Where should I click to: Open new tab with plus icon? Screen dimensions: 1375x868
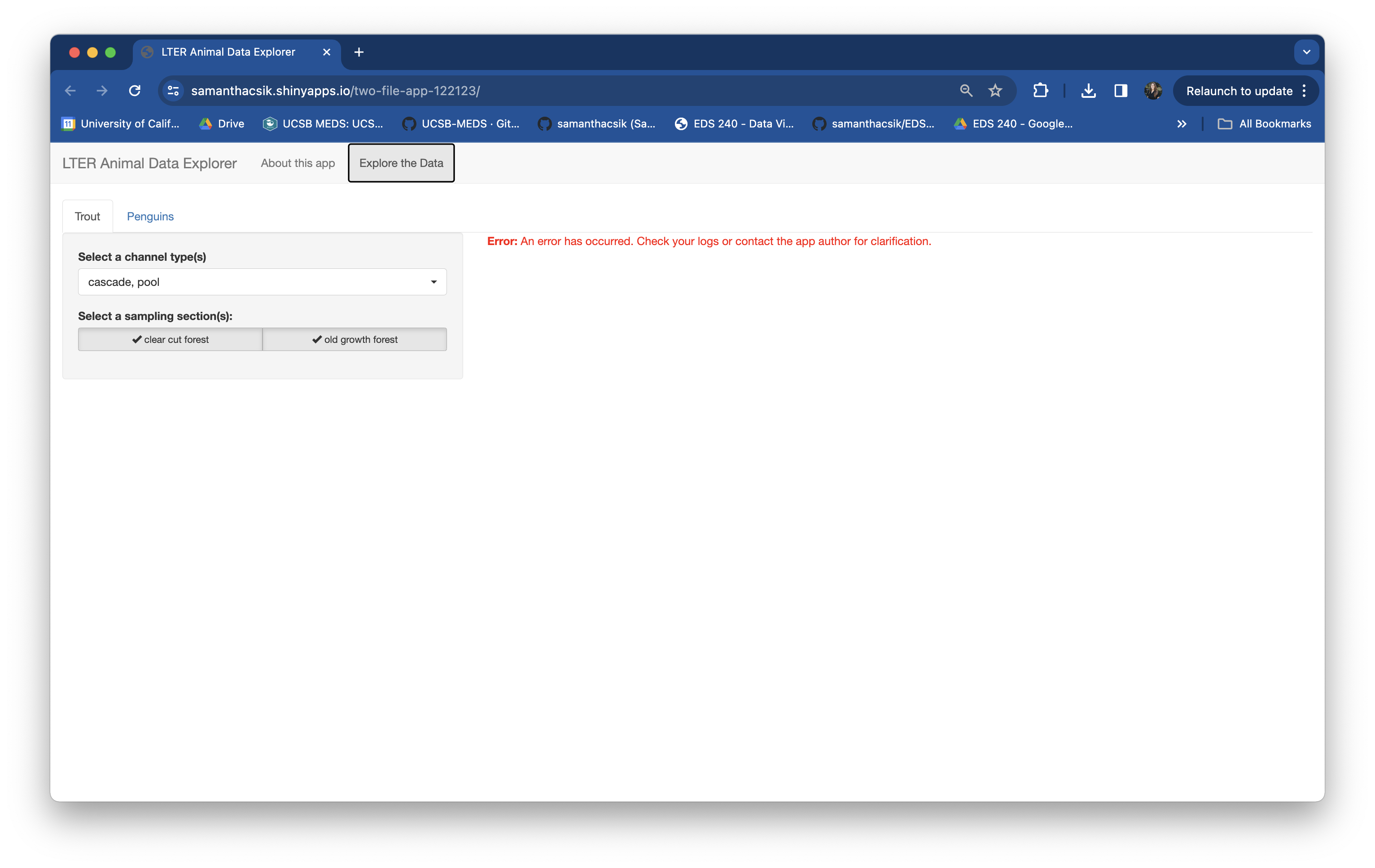pyautogui.click(x=359, y=52)
